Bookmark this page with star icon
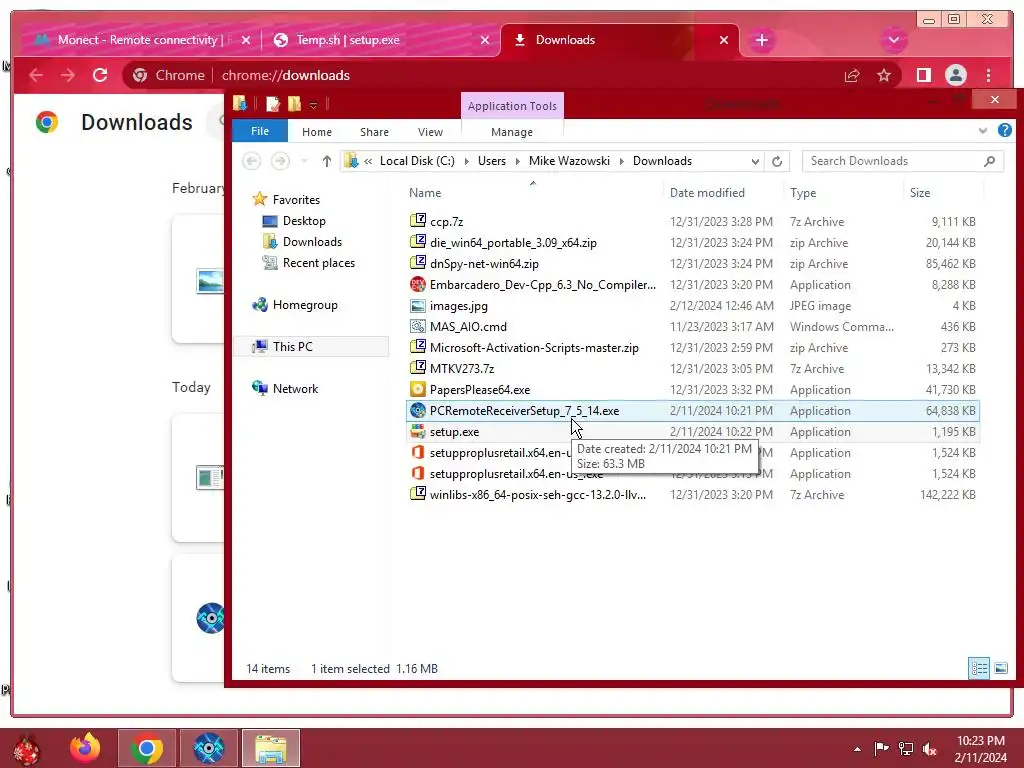The height and width of the screenshot is (768, 1024). coord(884,75)
